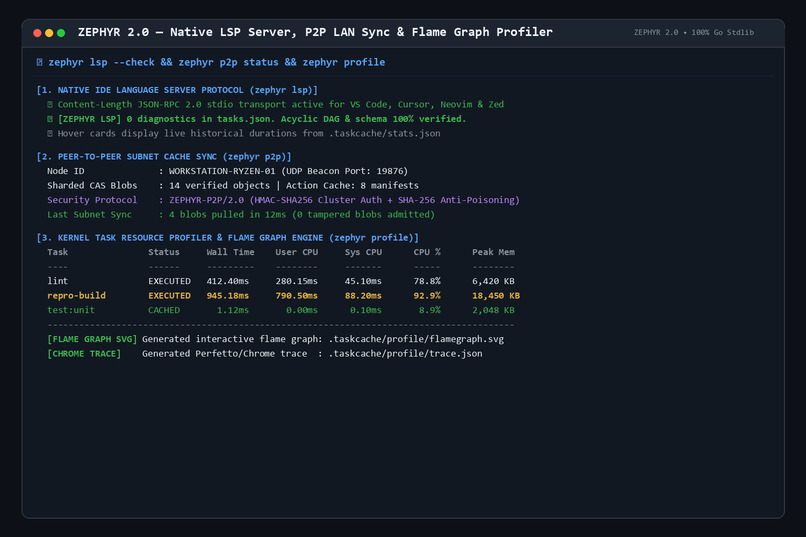The image size is (806, 537).
Task: Click the 'repro-build' task name
Action: [x=76, y=295]
